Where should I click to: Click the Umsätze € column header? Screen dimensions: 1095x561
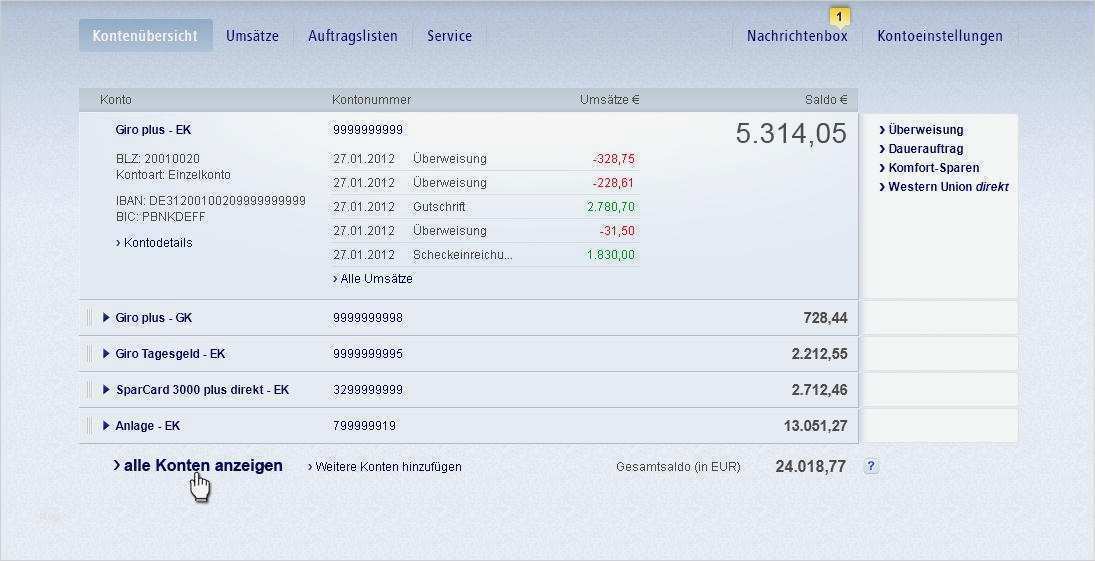pos(610,100)
